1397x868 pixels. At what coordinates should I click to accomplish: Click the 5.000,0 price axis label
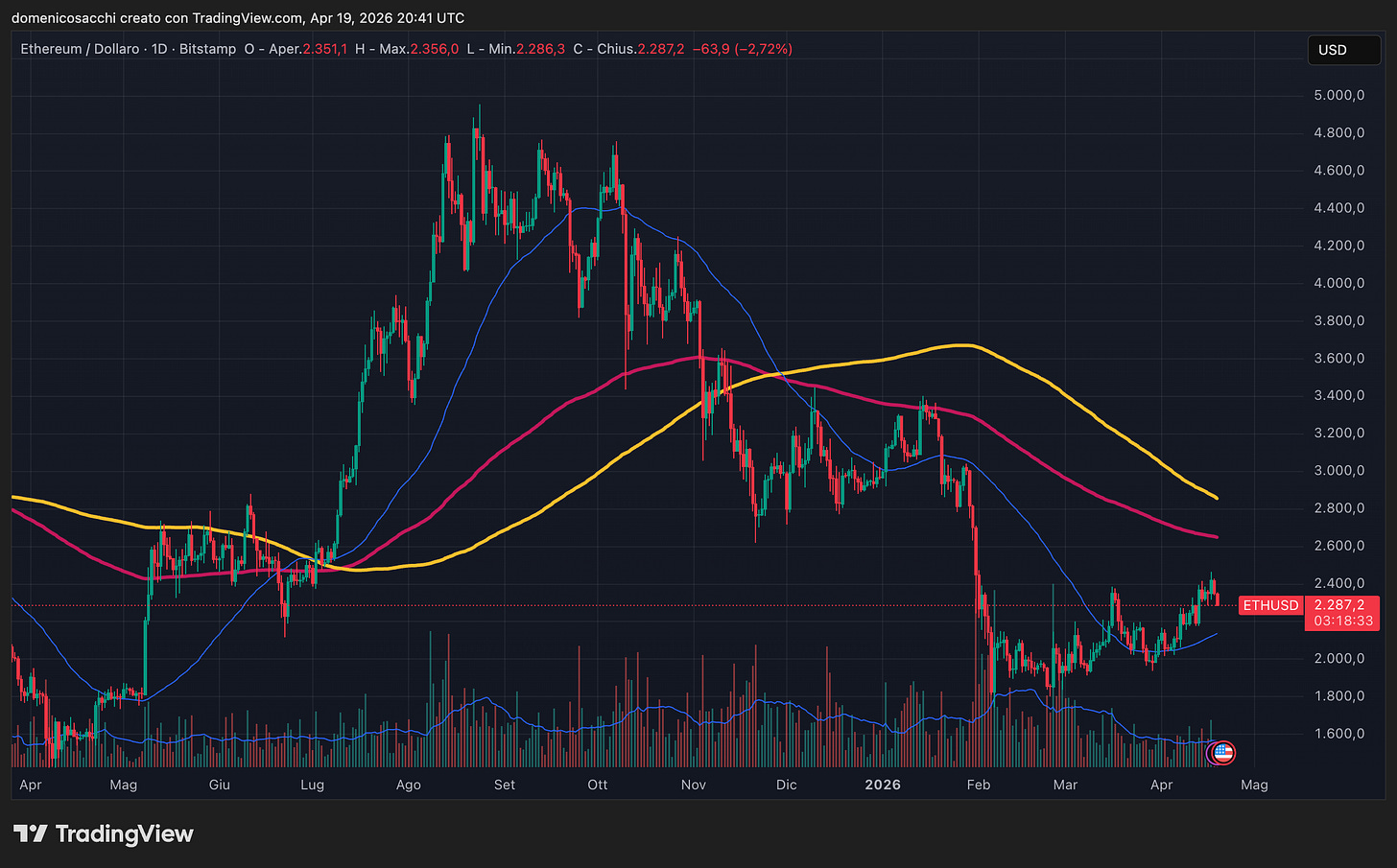pyautogui.click(x=1339, y=95)
